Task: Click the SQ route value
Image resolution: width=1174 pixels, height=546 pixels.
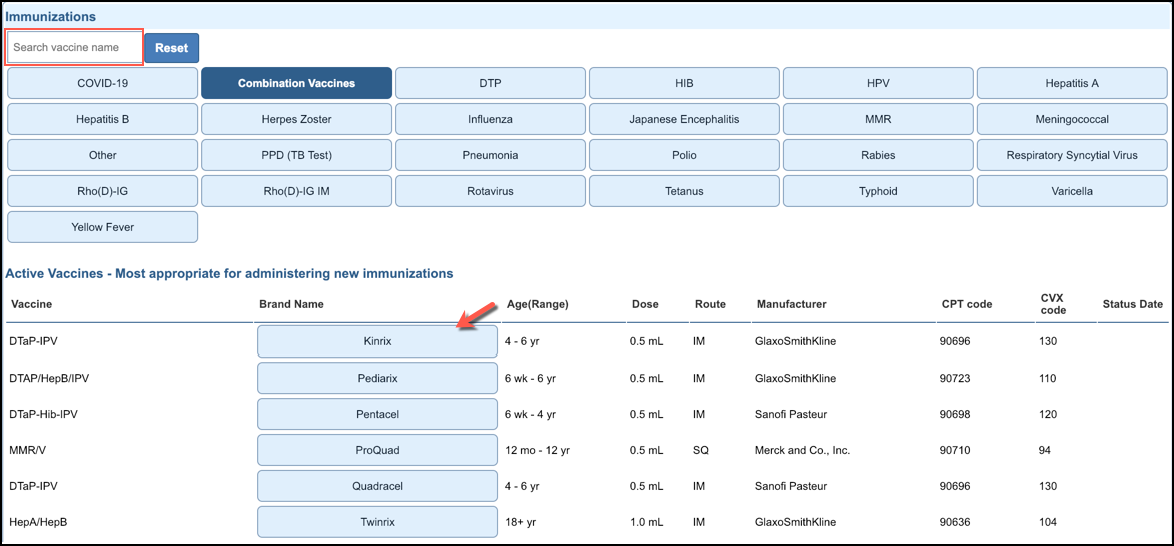Action: [x=702, y=450]
